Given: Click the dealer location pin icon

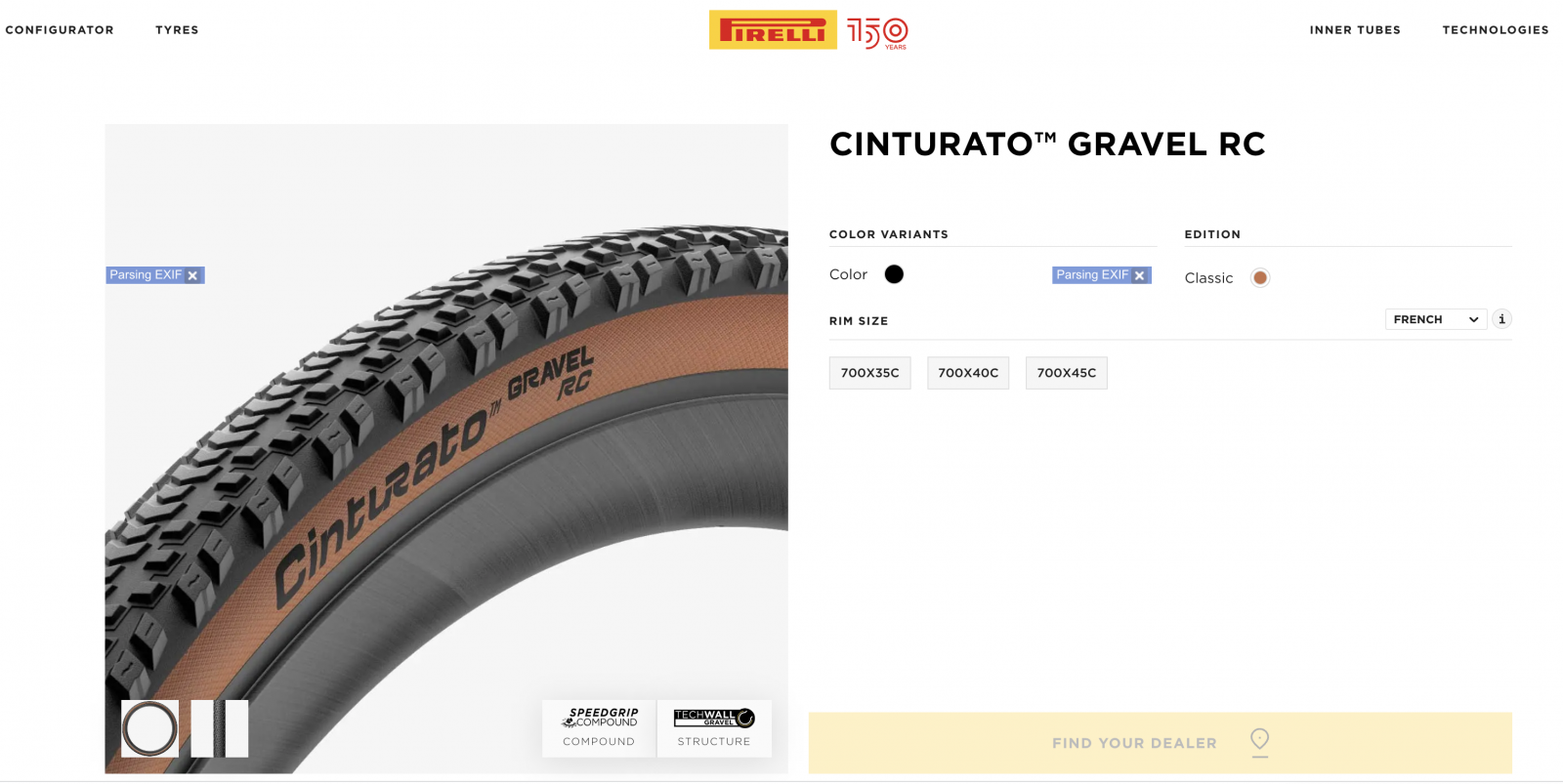Looking at the screenshot, I should pyautogui.click(x=1260, y=742).
